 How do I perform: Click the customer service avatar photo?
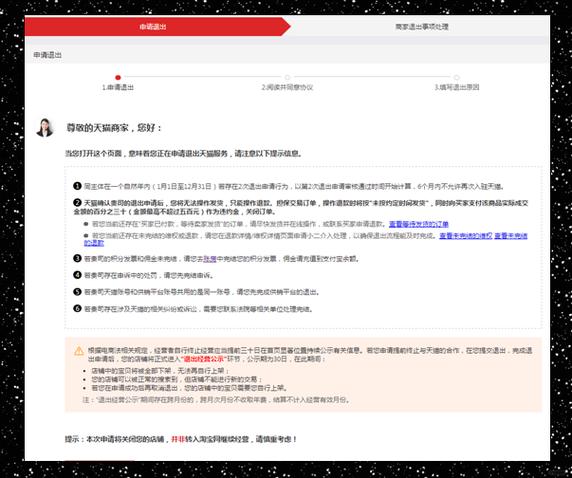[x=45, y=128]
